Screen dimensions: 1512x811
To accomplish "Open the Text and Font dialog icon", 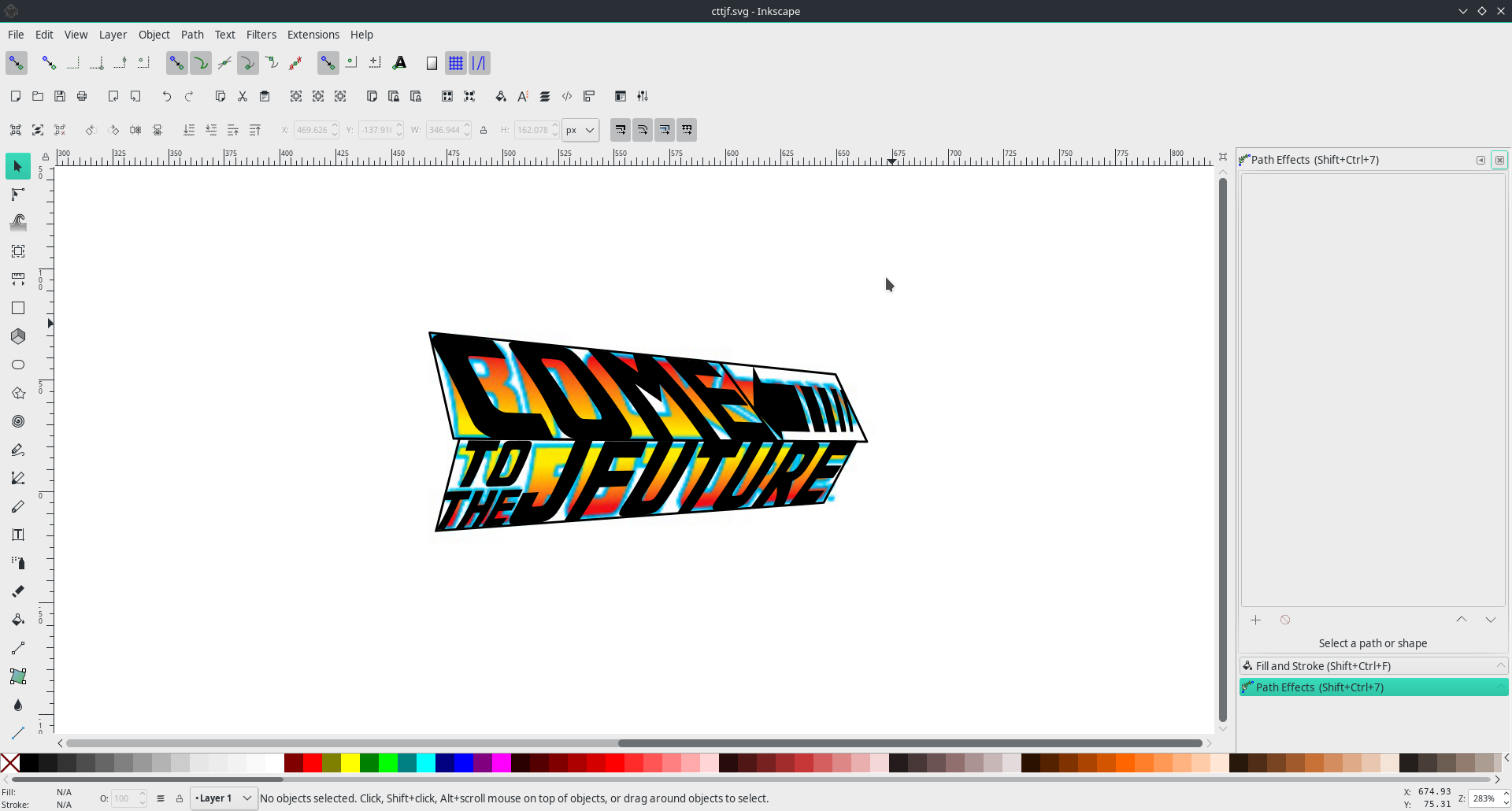I will pyautogui.click(x=523, y=96).
